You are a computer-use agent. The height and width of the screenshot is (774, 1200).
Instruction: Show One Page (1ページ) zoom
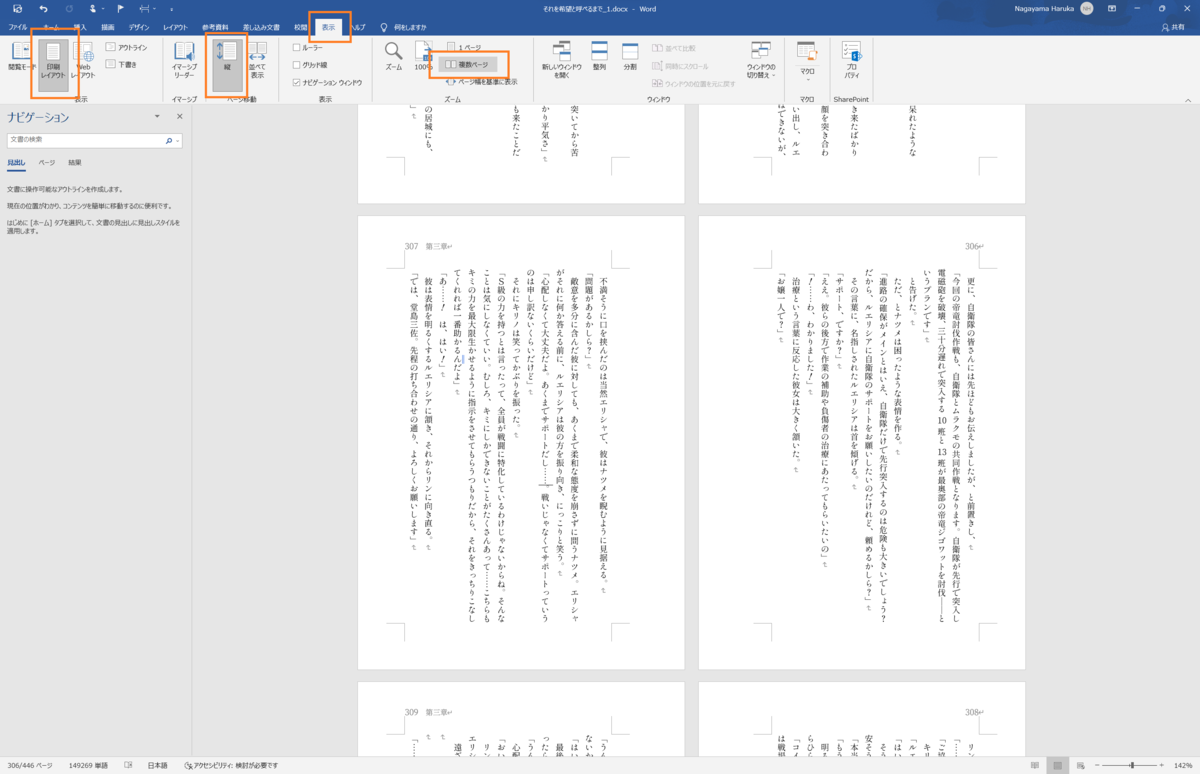(463, 47)
